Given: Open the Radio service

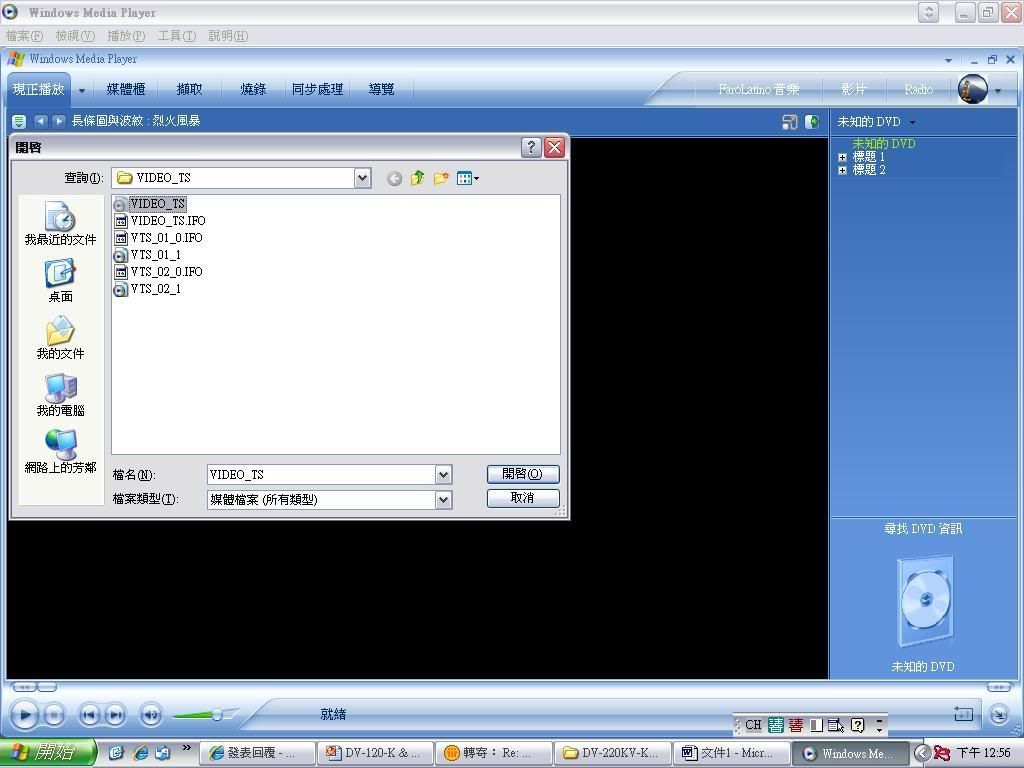Looking at the screenshot, I should tap(918, 89).
